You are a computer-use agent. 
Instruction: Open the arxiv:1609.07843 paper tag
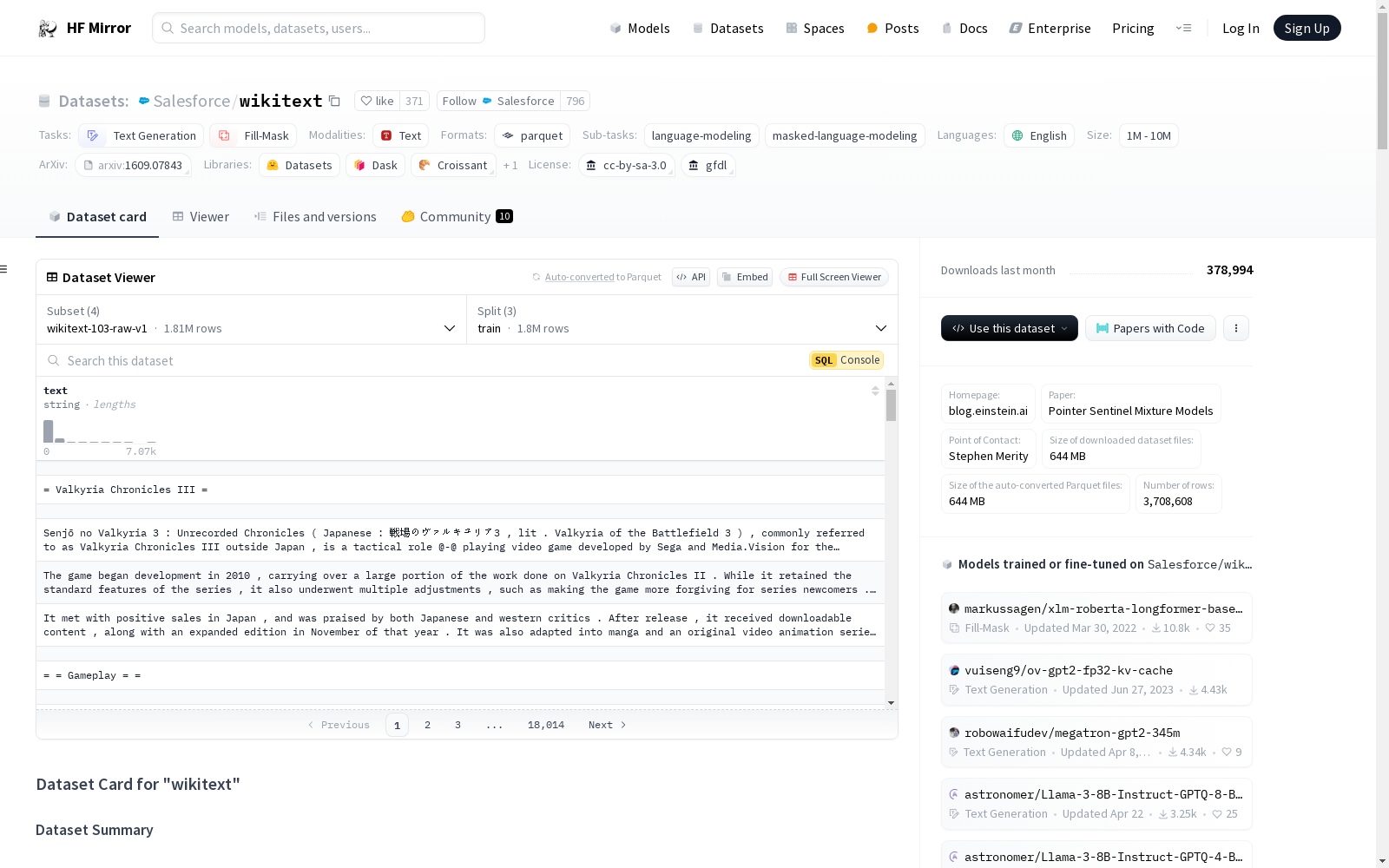click(x=133, y=166)
